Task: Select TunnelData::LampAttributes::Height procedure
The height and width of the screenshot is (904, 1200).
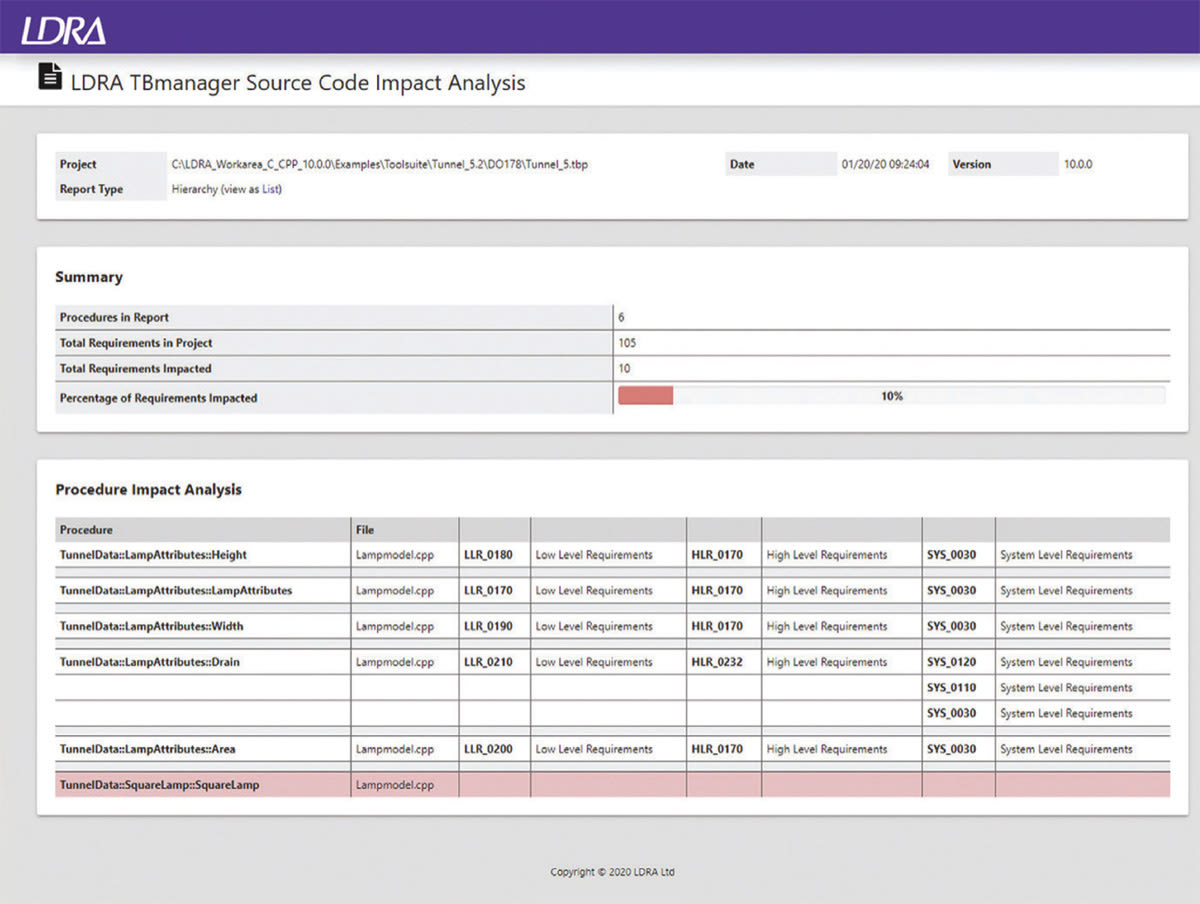Action: [x=153, y=555]
